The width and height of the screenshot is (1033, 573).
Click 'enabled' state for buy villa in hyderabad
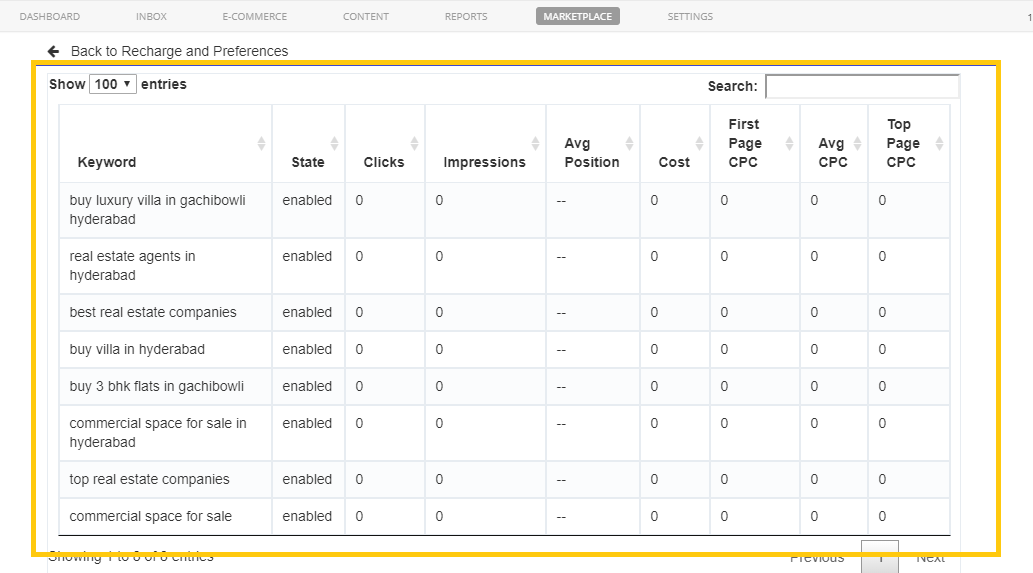pos(307,349)
